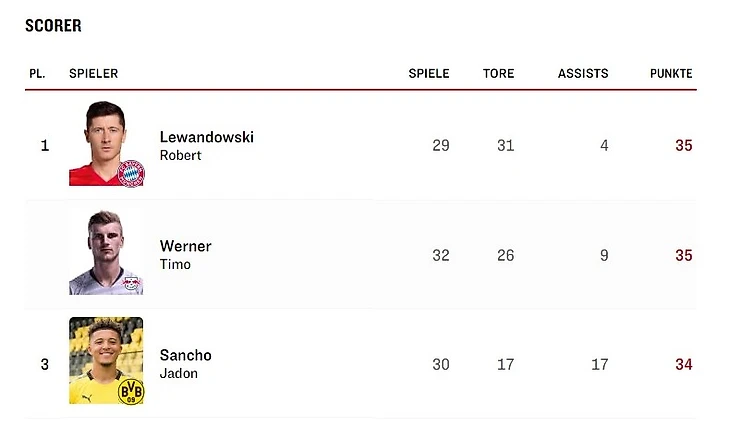
Task: Click the BVB badge on Sancho's photo
Action: tap(130, 391)
